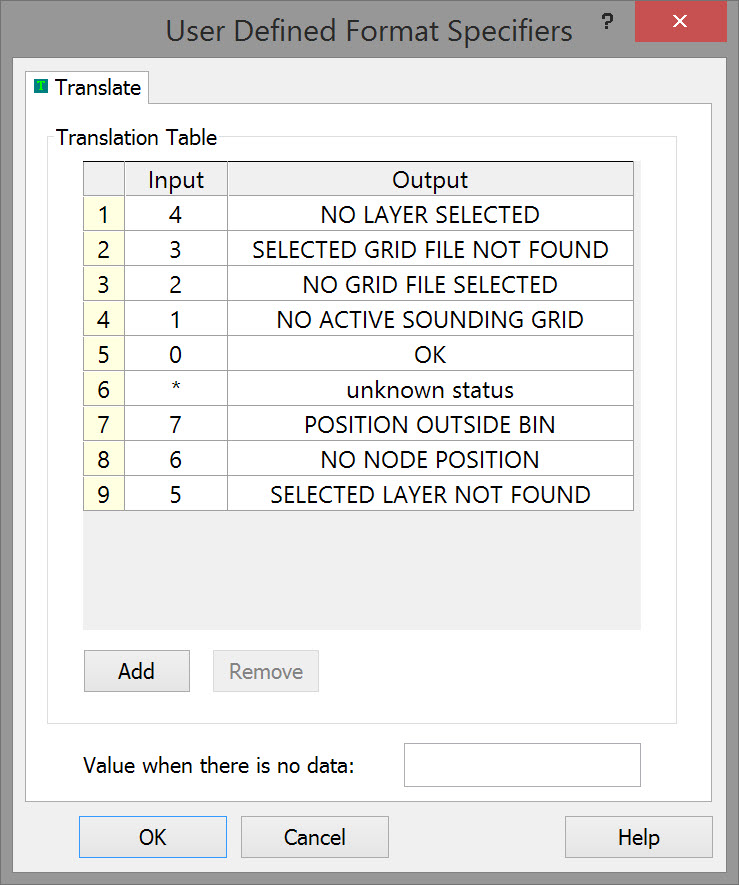
Task: Close the User Defined Format Specifiers dialog
Action: (679, 22)
